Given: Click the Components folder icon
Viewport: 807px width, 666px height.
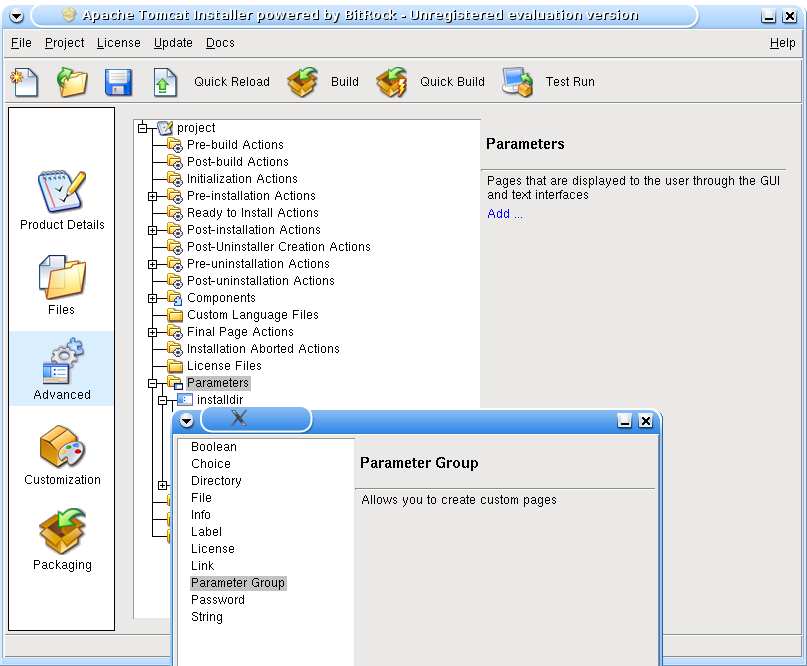Looking at the screenshot, I should click(175, 298).
